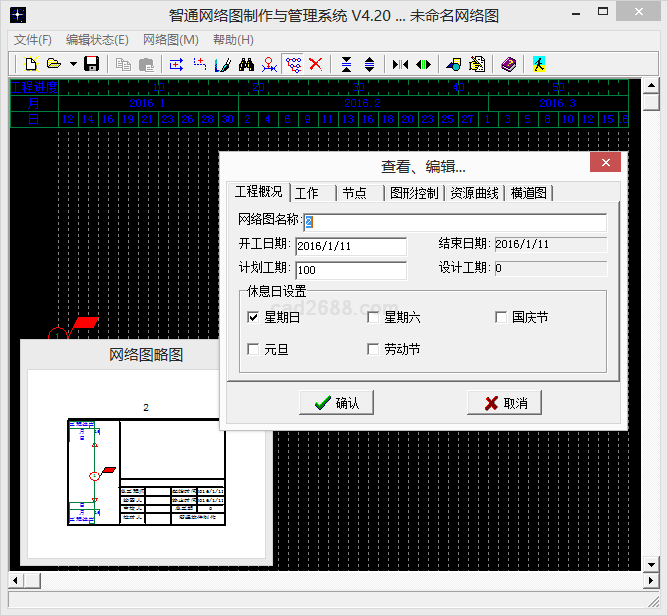Enable the 星期六 rest day checkbox

[373, 317]
